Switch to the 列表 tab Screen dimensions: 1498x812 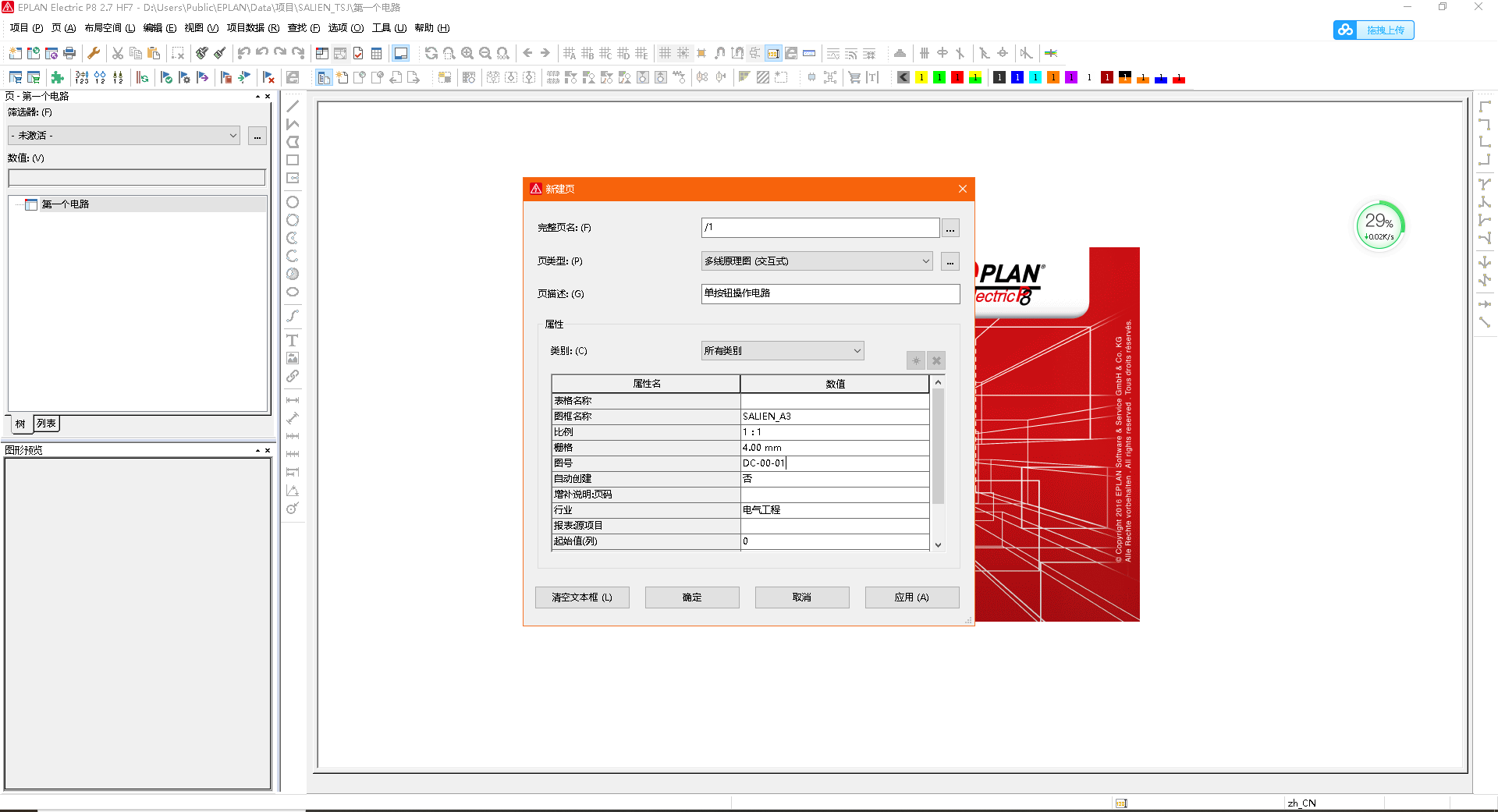click(47, 424)
